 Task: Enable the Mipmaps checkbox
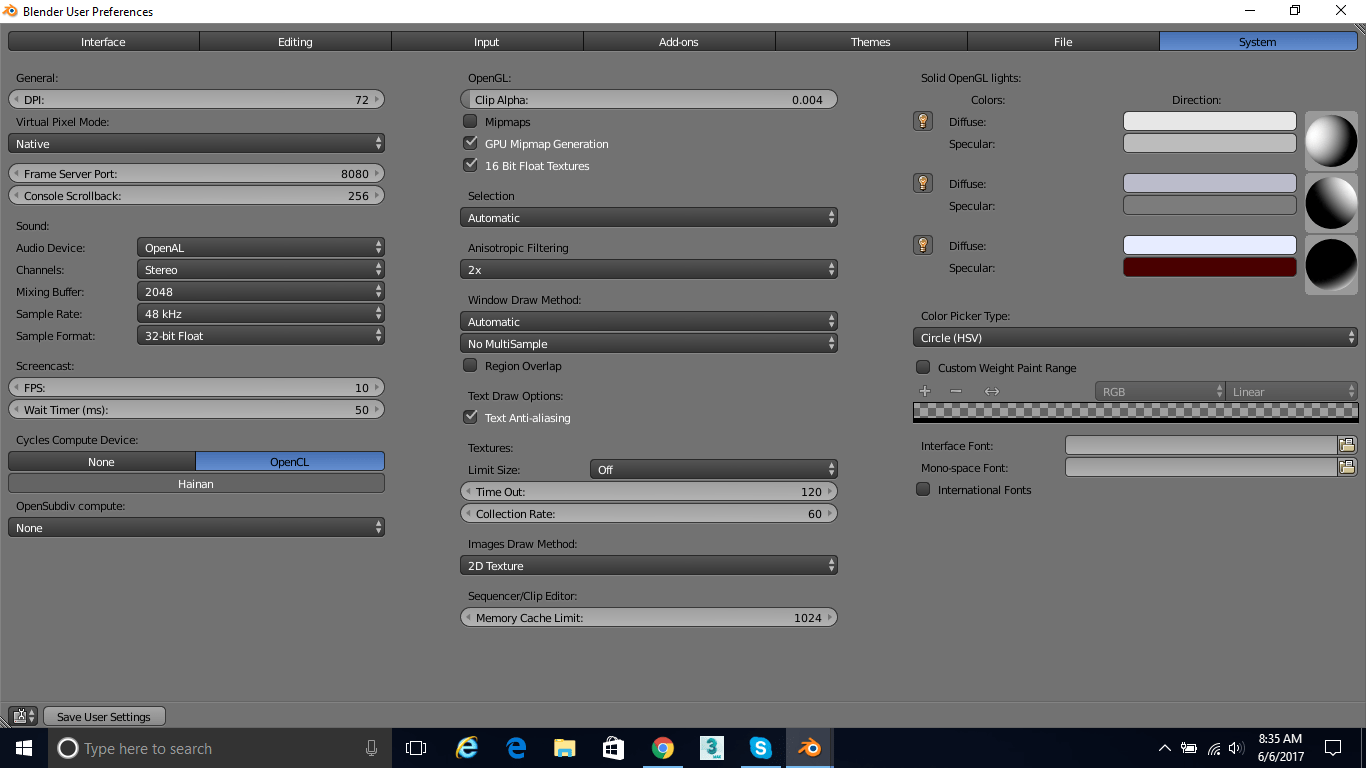click(470, 121)
